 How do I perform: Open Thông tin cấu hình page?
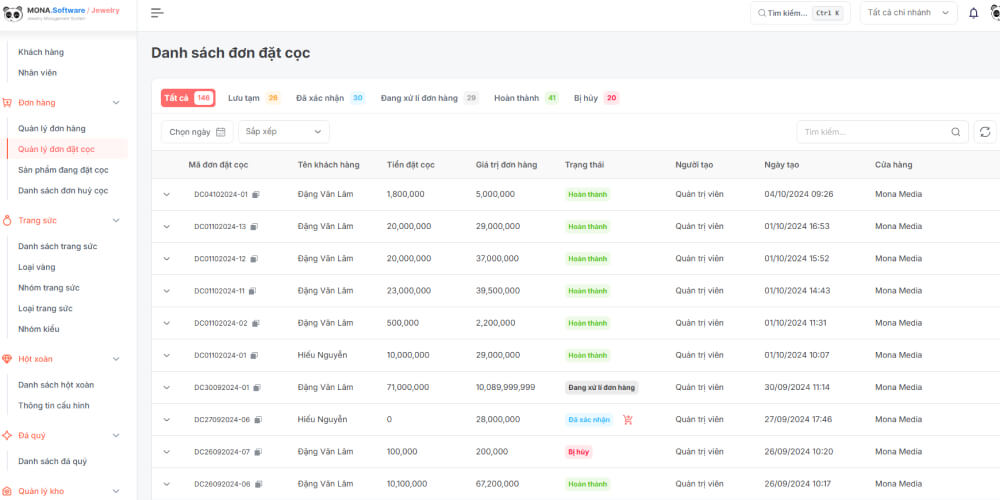(54, 406)
